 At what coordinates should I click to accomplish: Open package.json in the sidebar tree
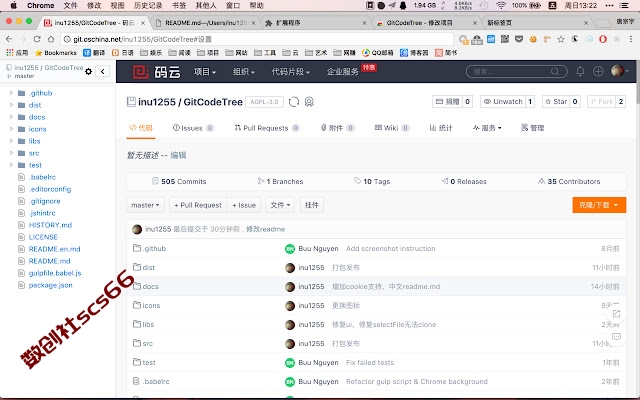(51, 285)
